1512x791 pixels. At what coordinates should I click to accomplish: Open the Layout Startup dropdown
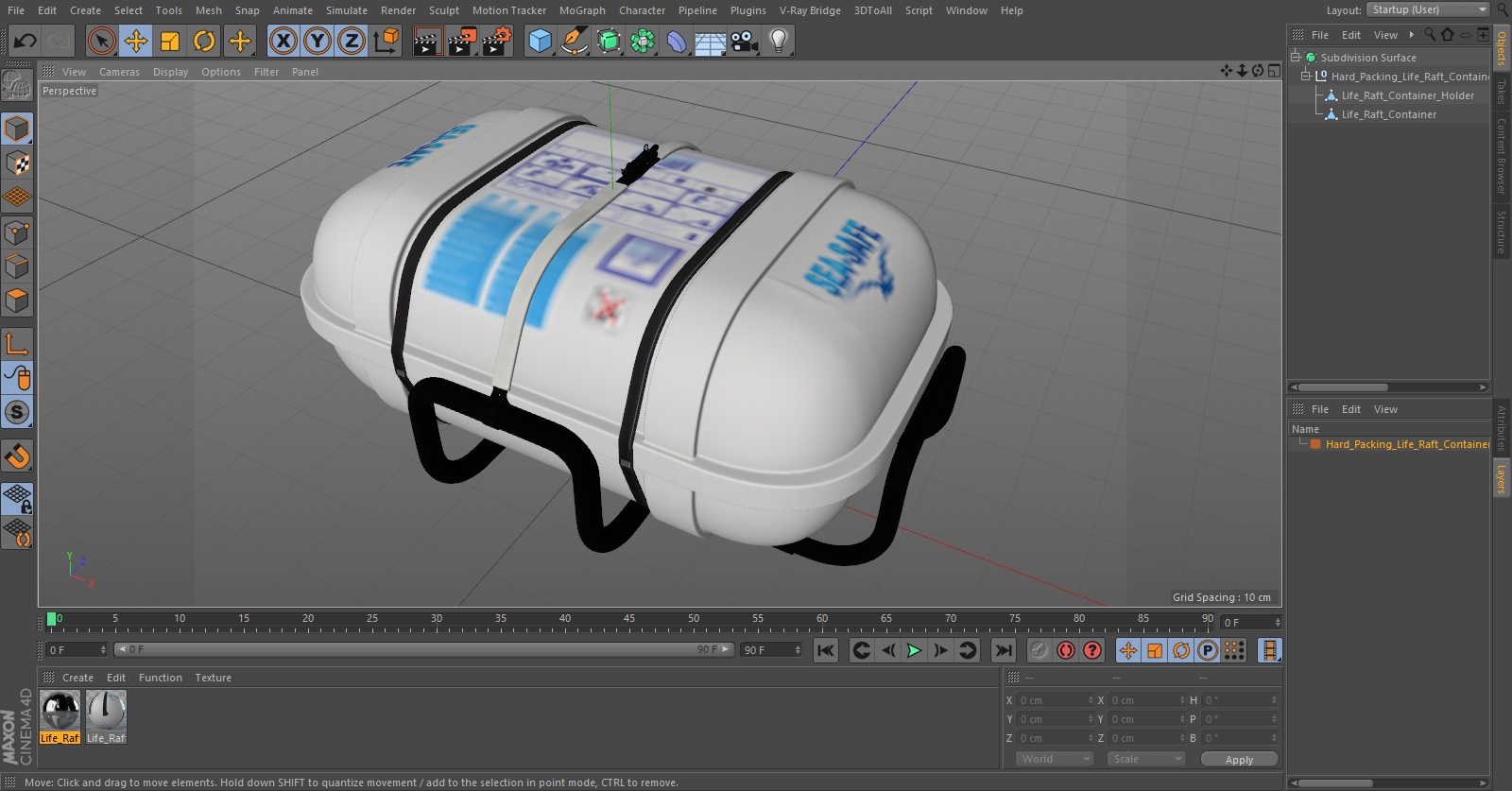[x=1428, y=9]
